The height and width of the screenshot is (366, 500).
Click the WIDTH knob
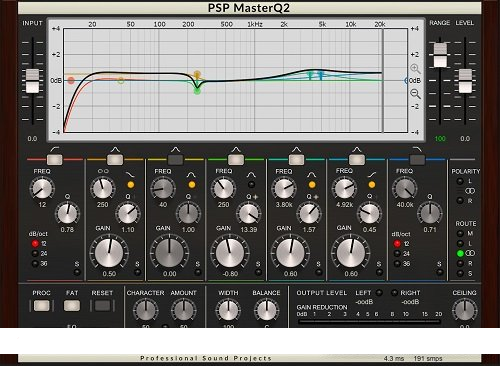point(228,310)
